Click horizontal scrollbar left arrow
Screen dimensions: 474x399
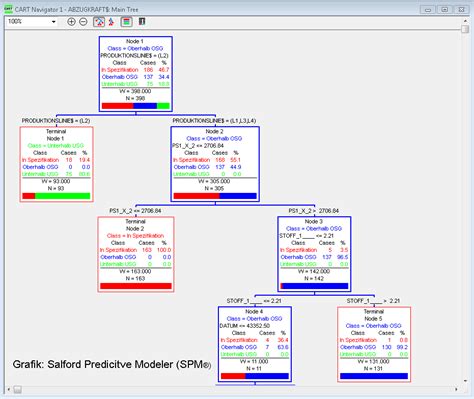click(x=8, y=389)
